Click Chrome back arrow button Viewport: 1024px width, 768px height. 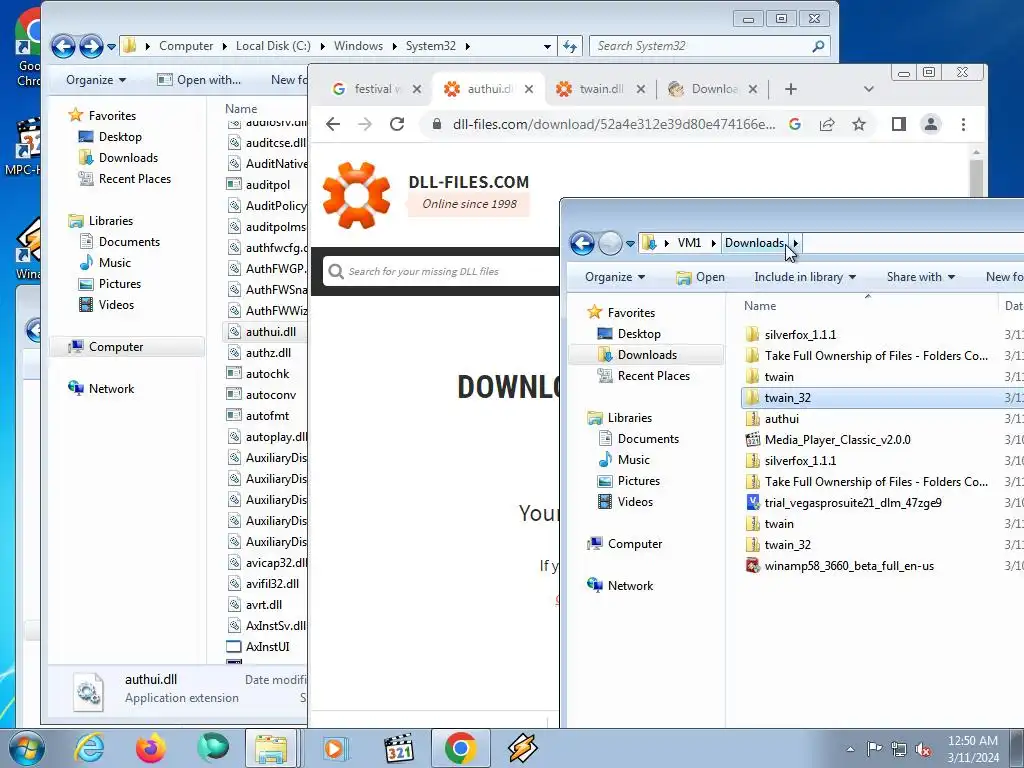point(333,124)
